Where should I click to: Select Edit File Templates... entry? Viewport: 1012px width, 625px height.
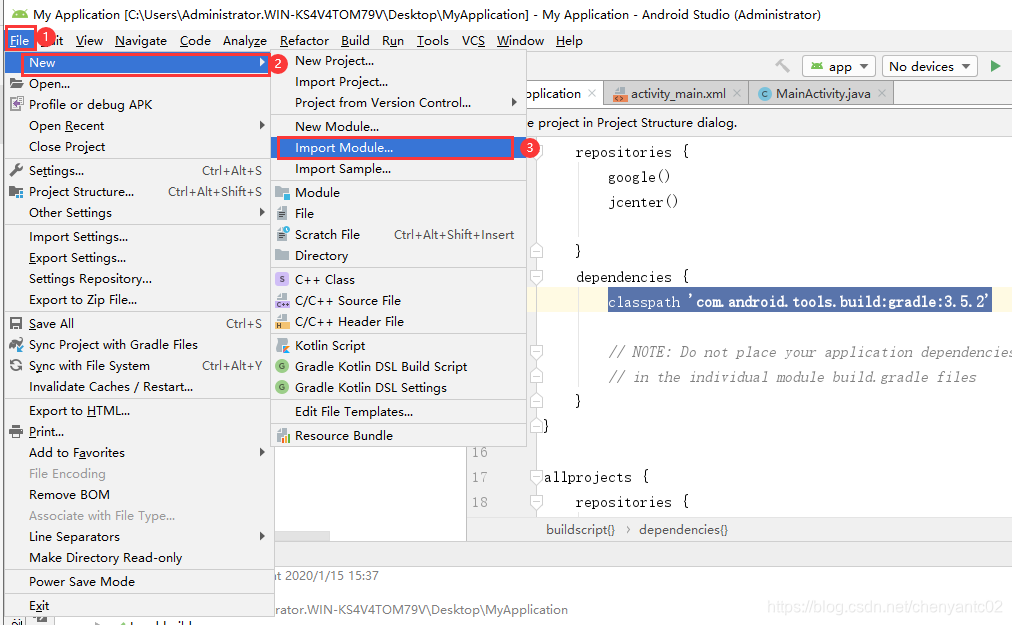[399, 411]
